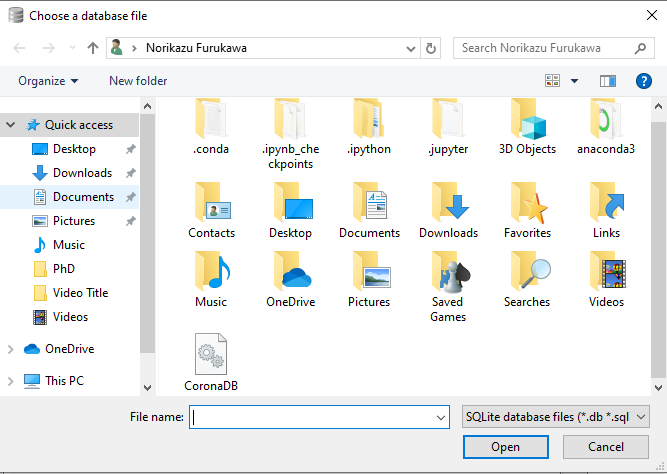667x474 pixels.
Task: Click the path chevron before Norikazu Furukawa
Action: [134, 49]
